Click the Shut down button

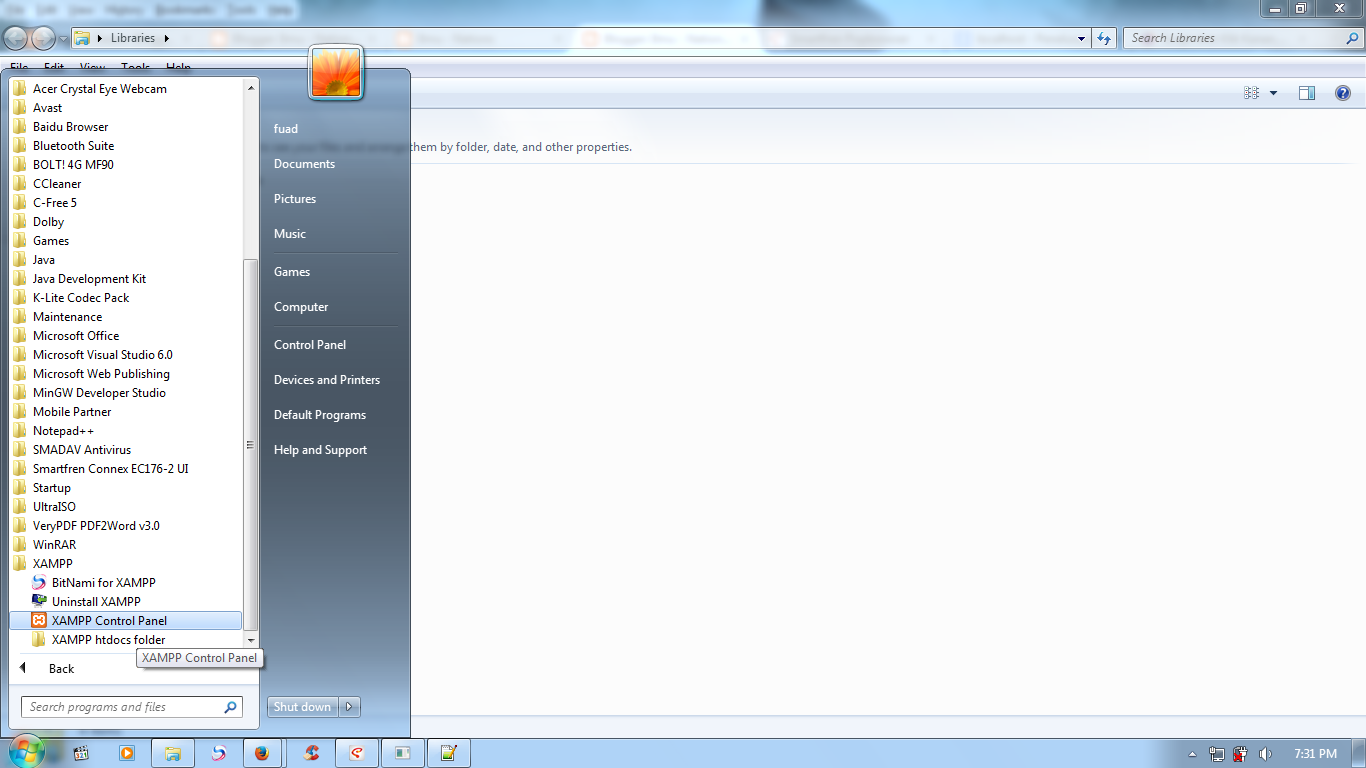pos(301,706)
